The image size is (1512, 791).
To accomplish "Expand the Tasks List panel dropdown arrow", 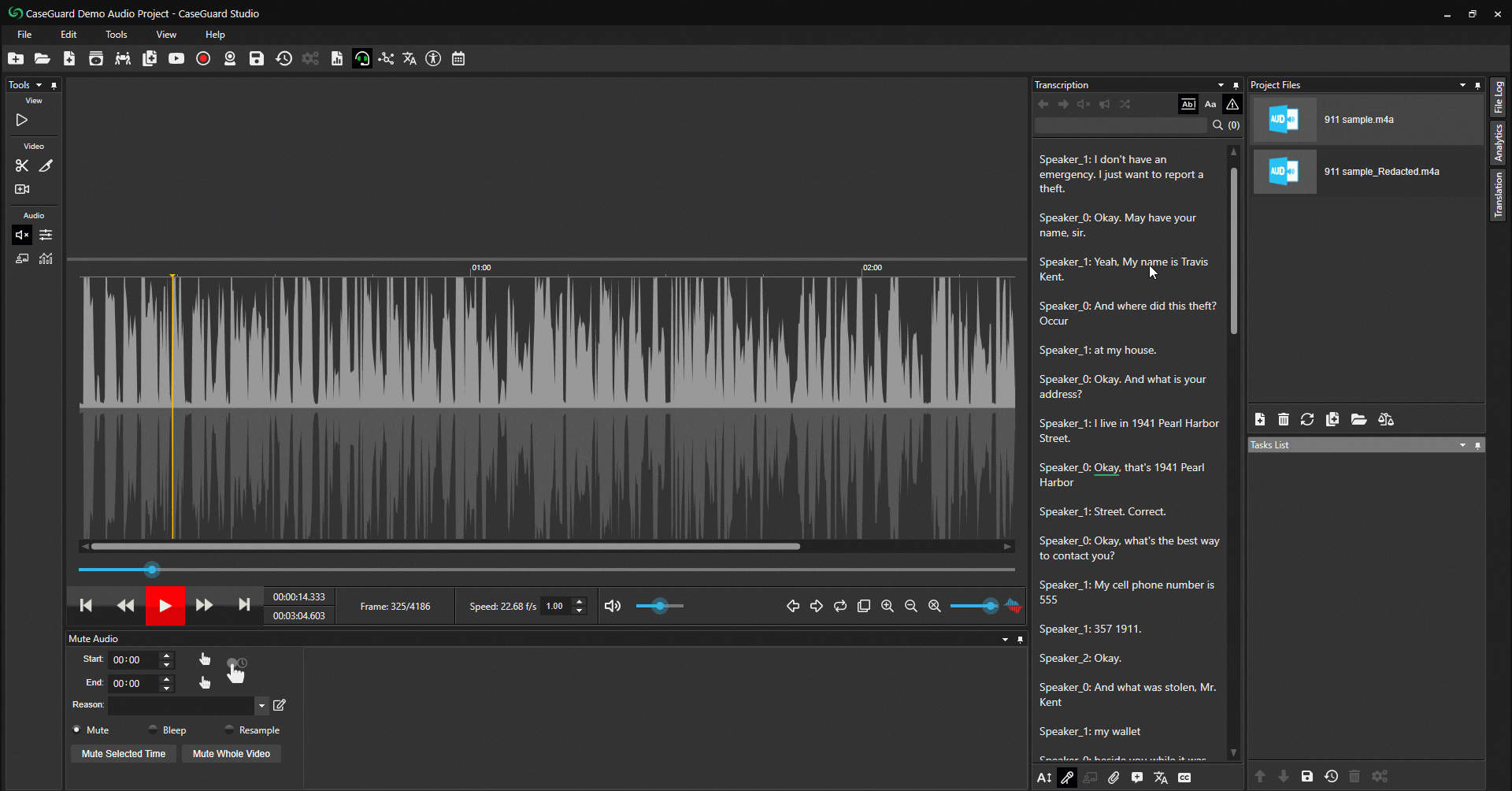I will [x=1462, y=445].
